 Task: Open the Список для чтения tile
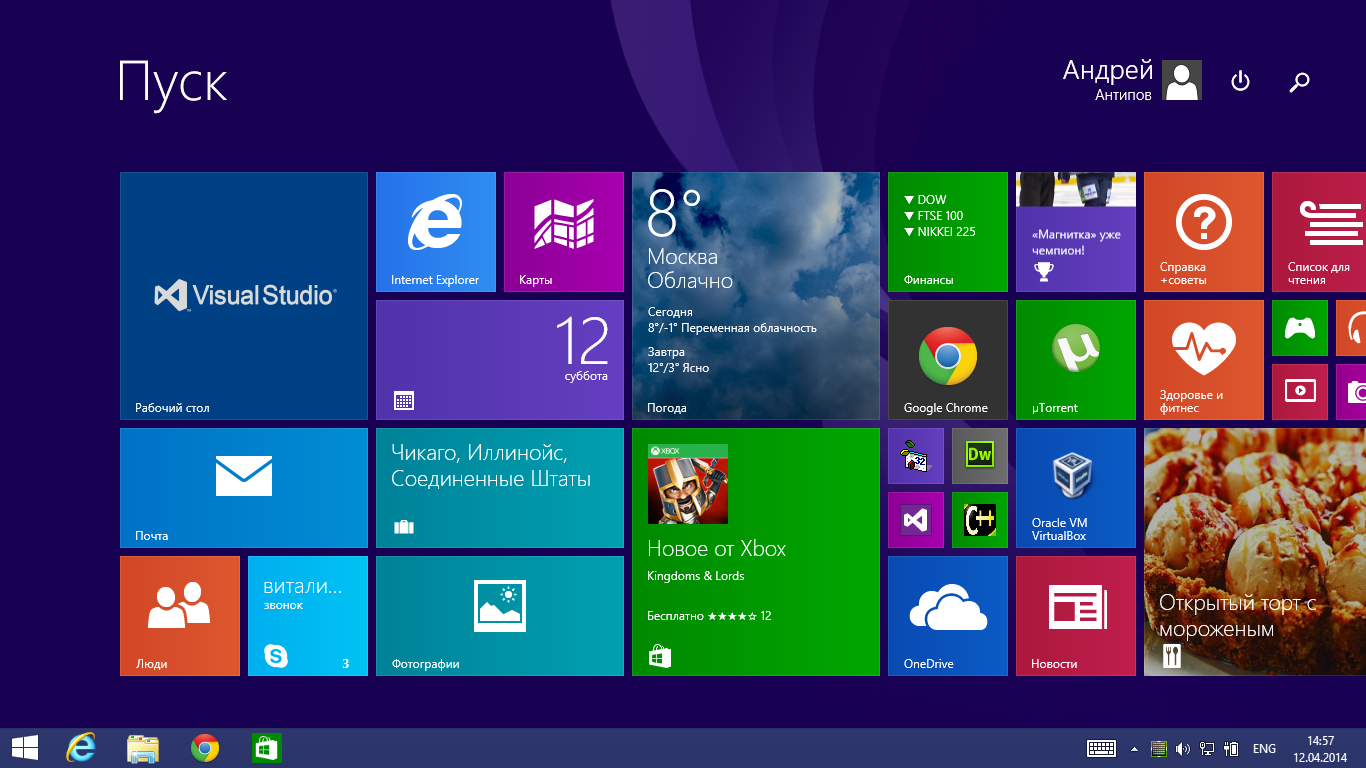(x=1319, y=232)
